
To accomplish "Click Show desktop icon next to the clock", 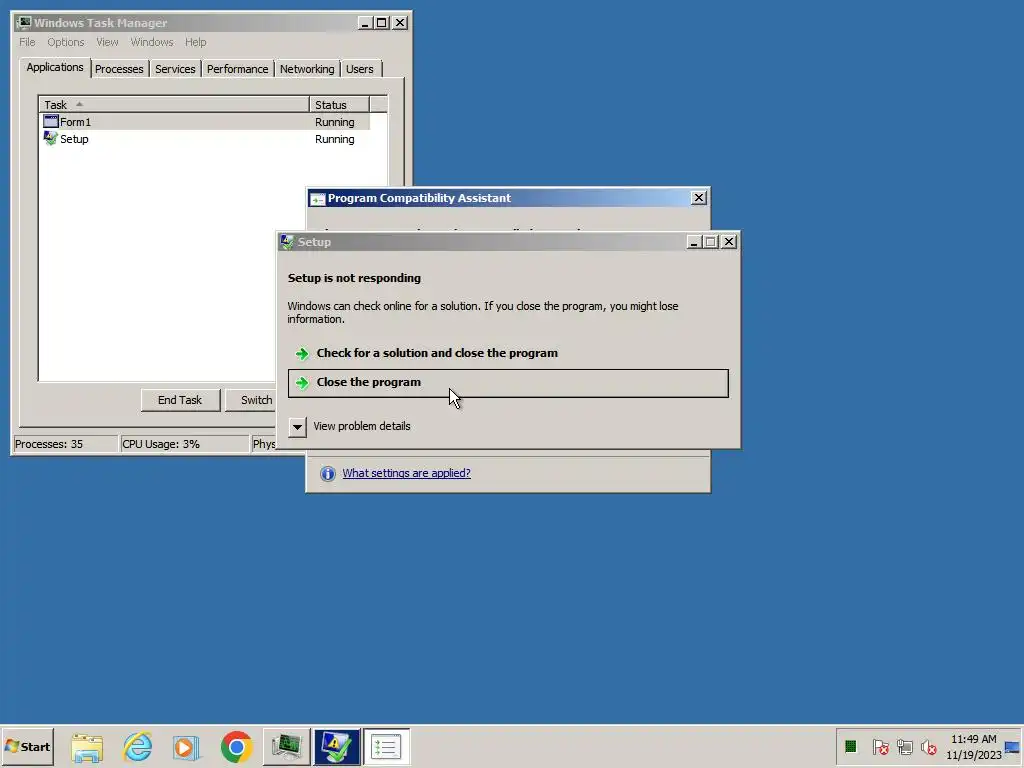I will (1012, 747).
